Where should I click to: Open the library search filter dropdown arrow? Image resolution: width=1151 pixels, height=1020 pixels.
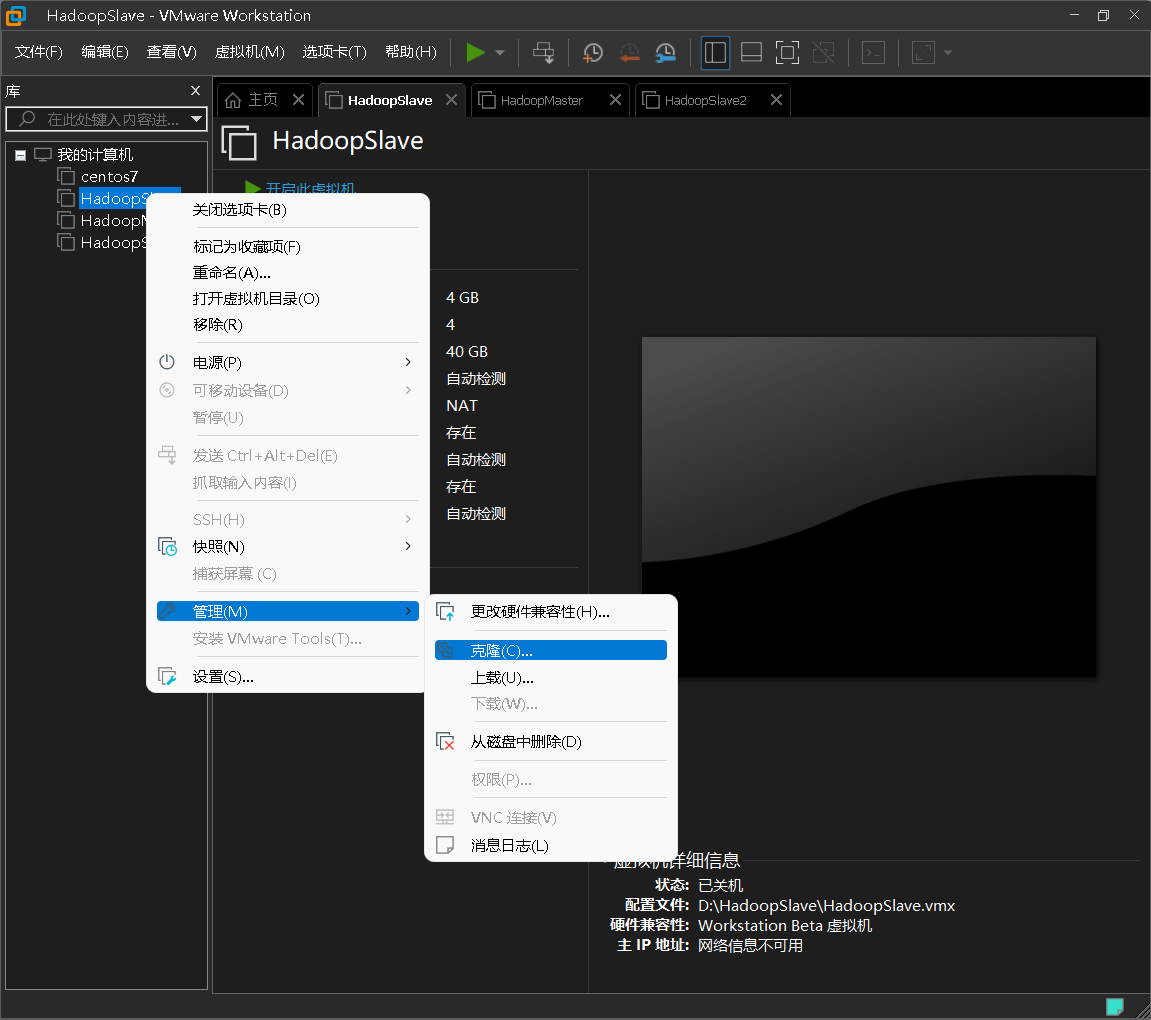point(196,119)
